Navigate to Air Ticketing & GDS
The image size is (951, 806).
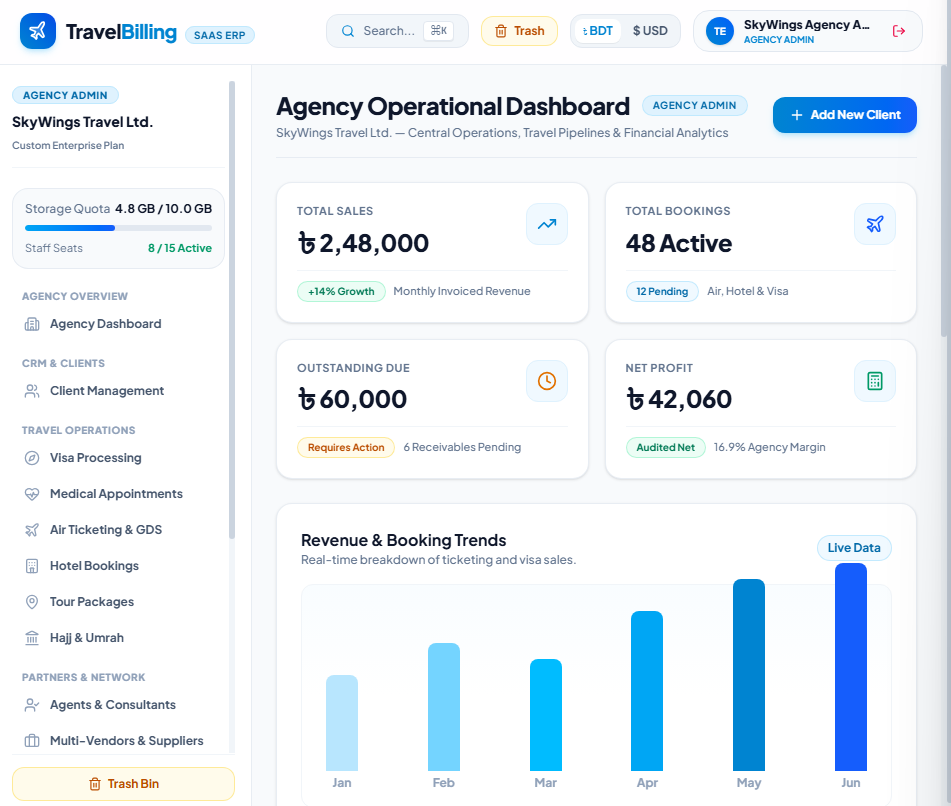[x=118, y=529]
